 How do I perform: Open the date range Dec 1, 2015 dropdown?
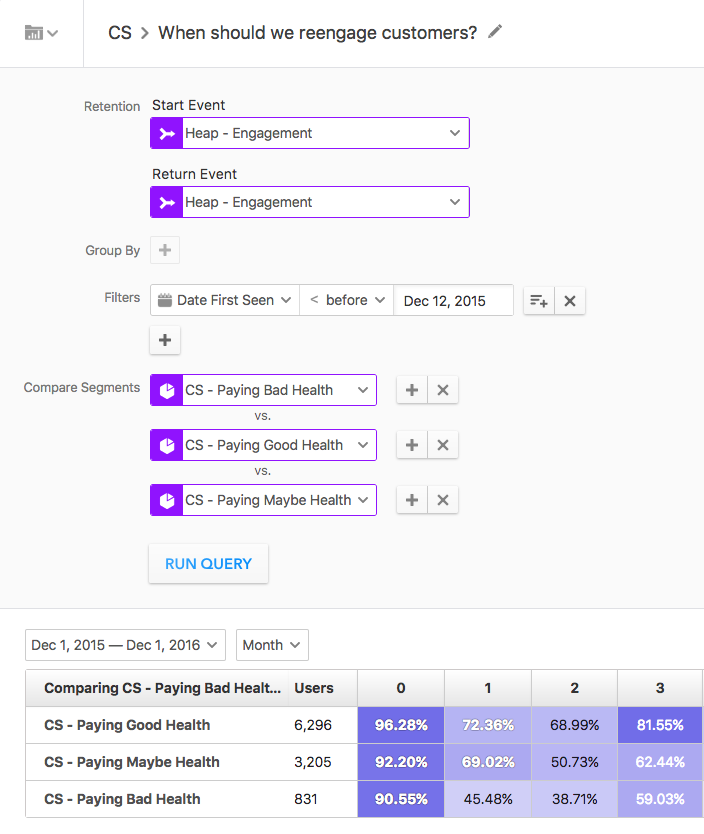point(125,645)
